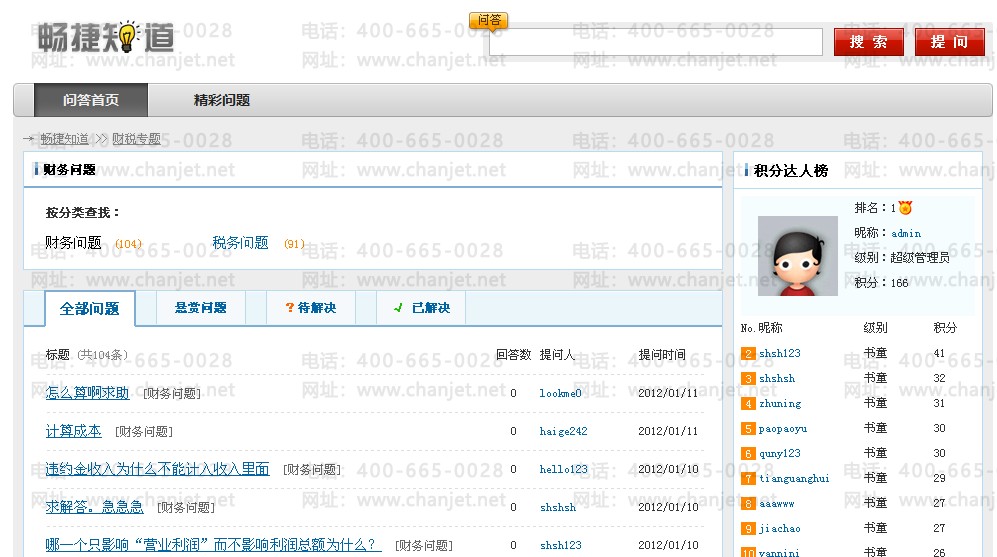The width and height of the screenshot is (997, 557).
Task: Select the 财务问题 category
Action: click(x=73, y=243)
